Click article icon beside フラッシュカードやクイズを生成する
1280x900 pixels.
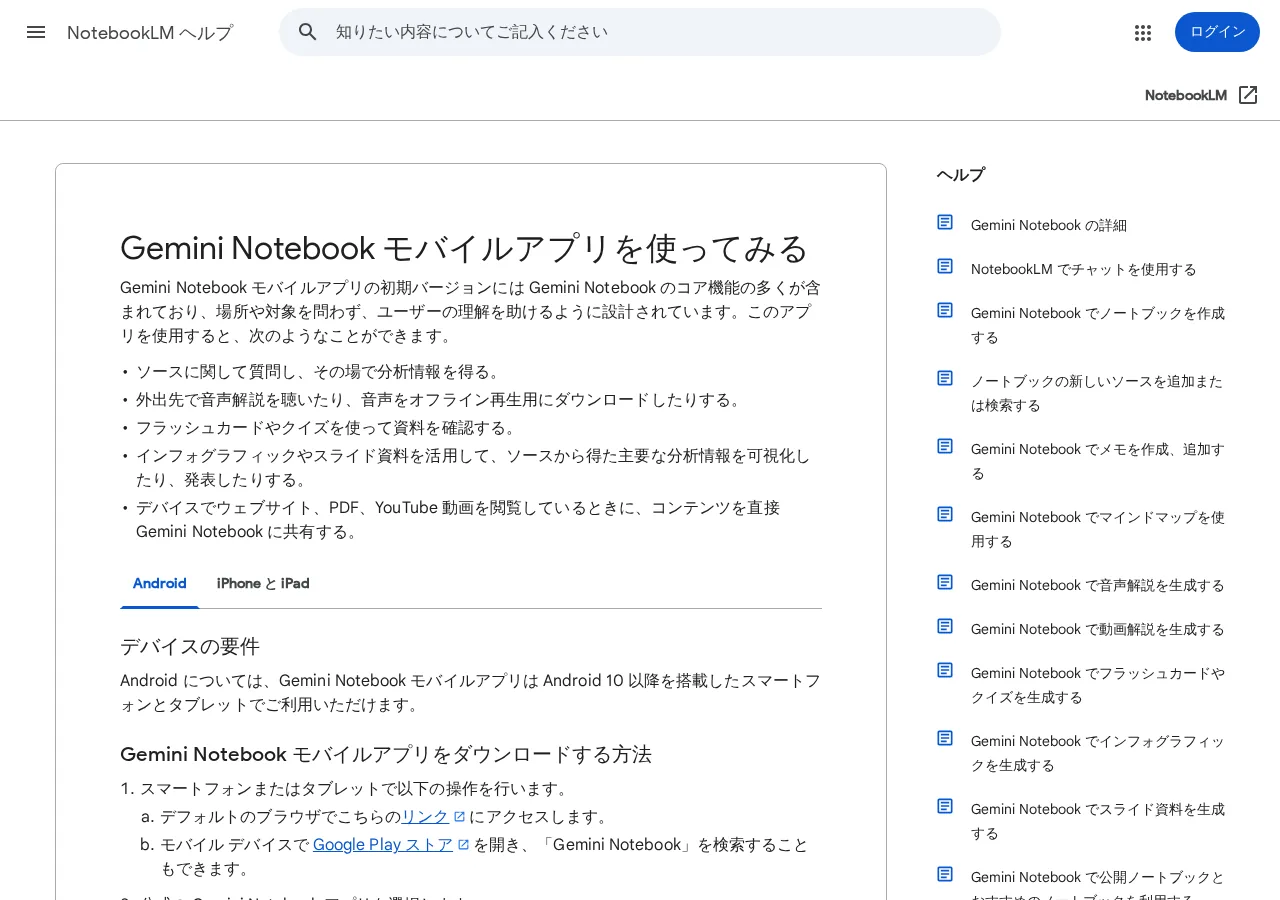945,670
